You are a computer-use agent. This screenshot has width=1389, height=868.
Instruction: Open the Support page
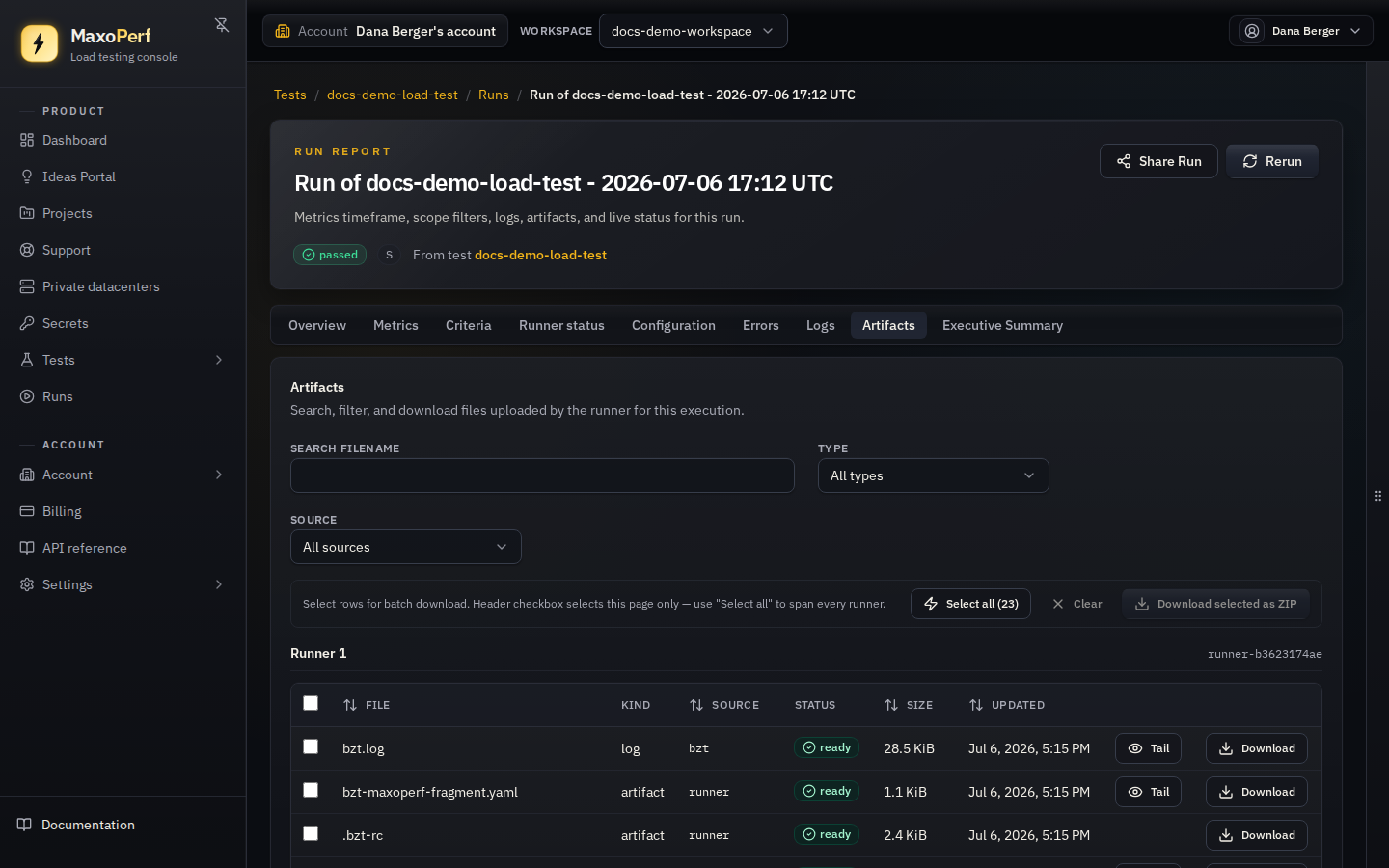[67, 250]
